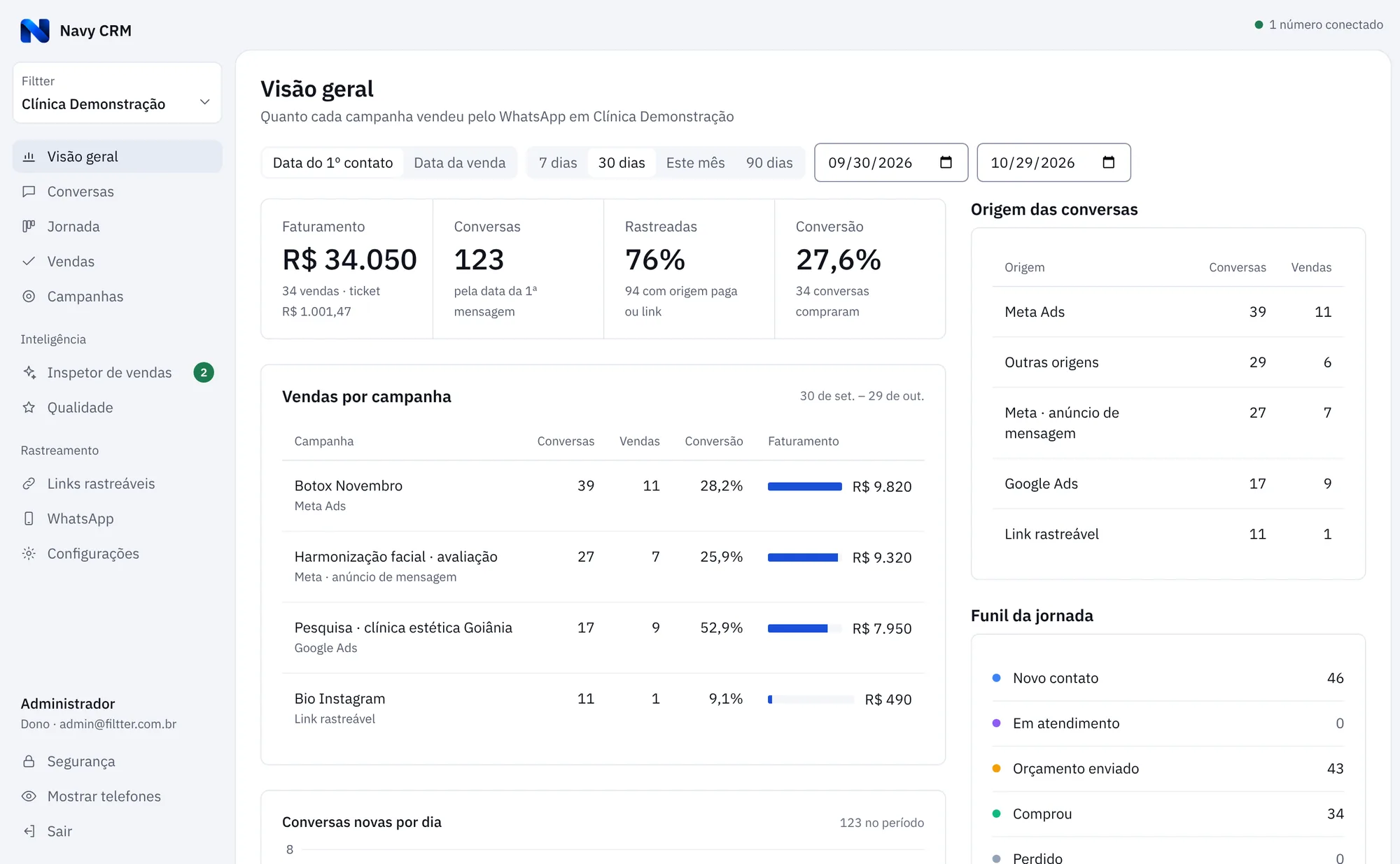Click the Botox Novembro campaign row
Screen dimensions: 1400x864
603,496
